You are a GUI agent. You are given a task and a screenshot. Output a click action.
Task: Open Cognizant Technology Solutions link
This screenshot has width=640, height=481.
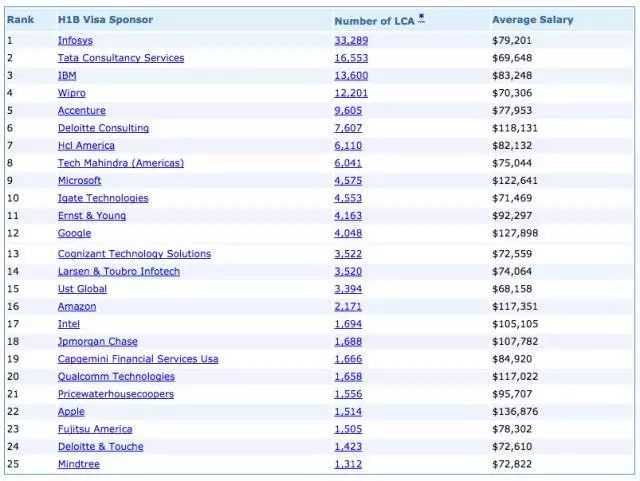(134, 254)
